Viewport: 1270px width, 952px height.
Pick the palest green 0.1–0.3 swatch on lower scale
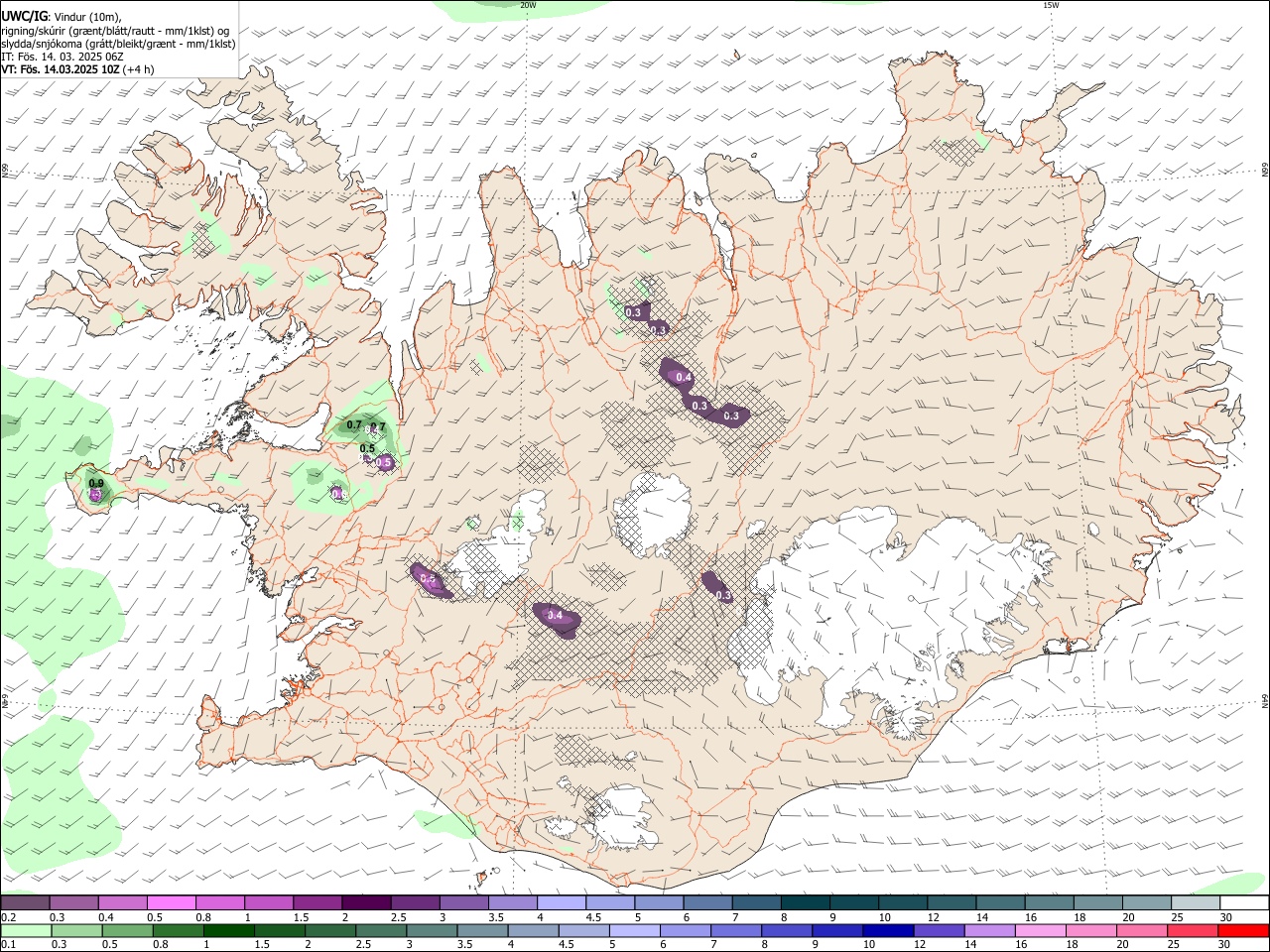(x=26, y=931)
